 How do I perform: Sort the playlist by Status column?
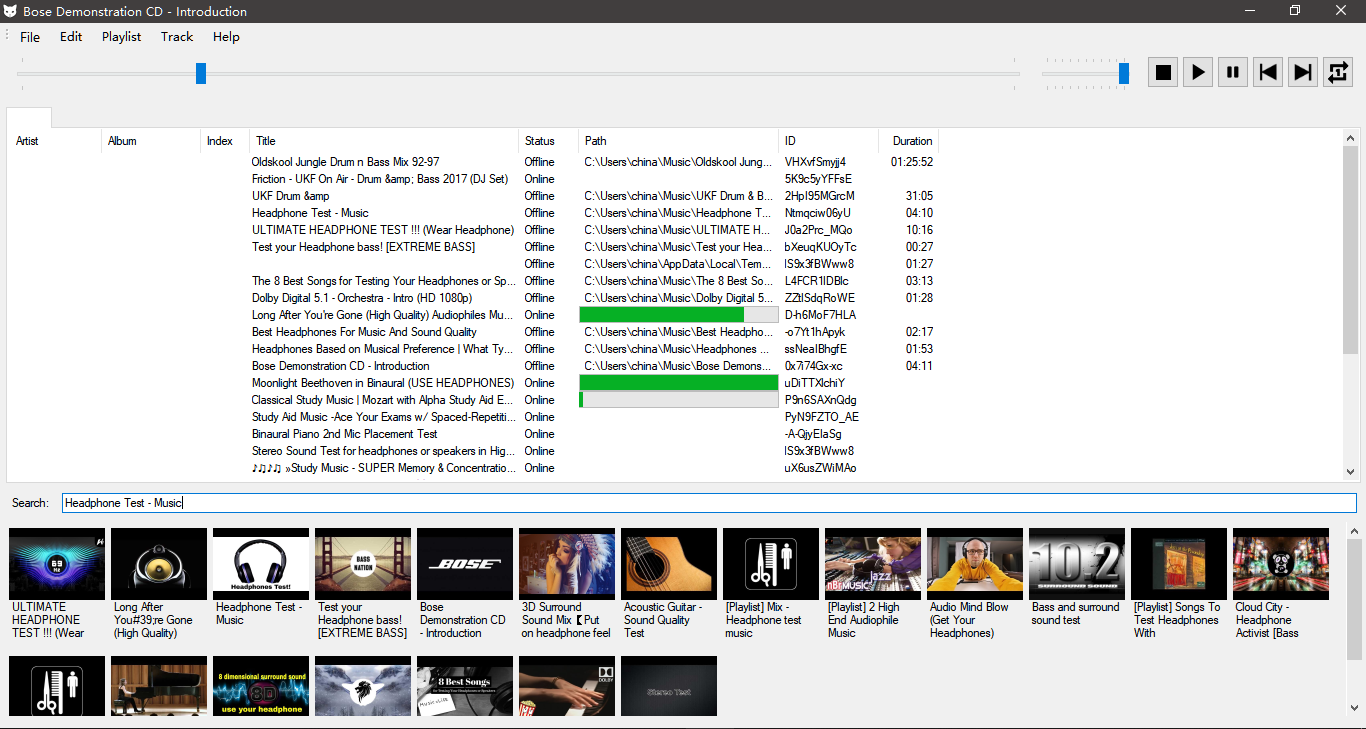548,141
